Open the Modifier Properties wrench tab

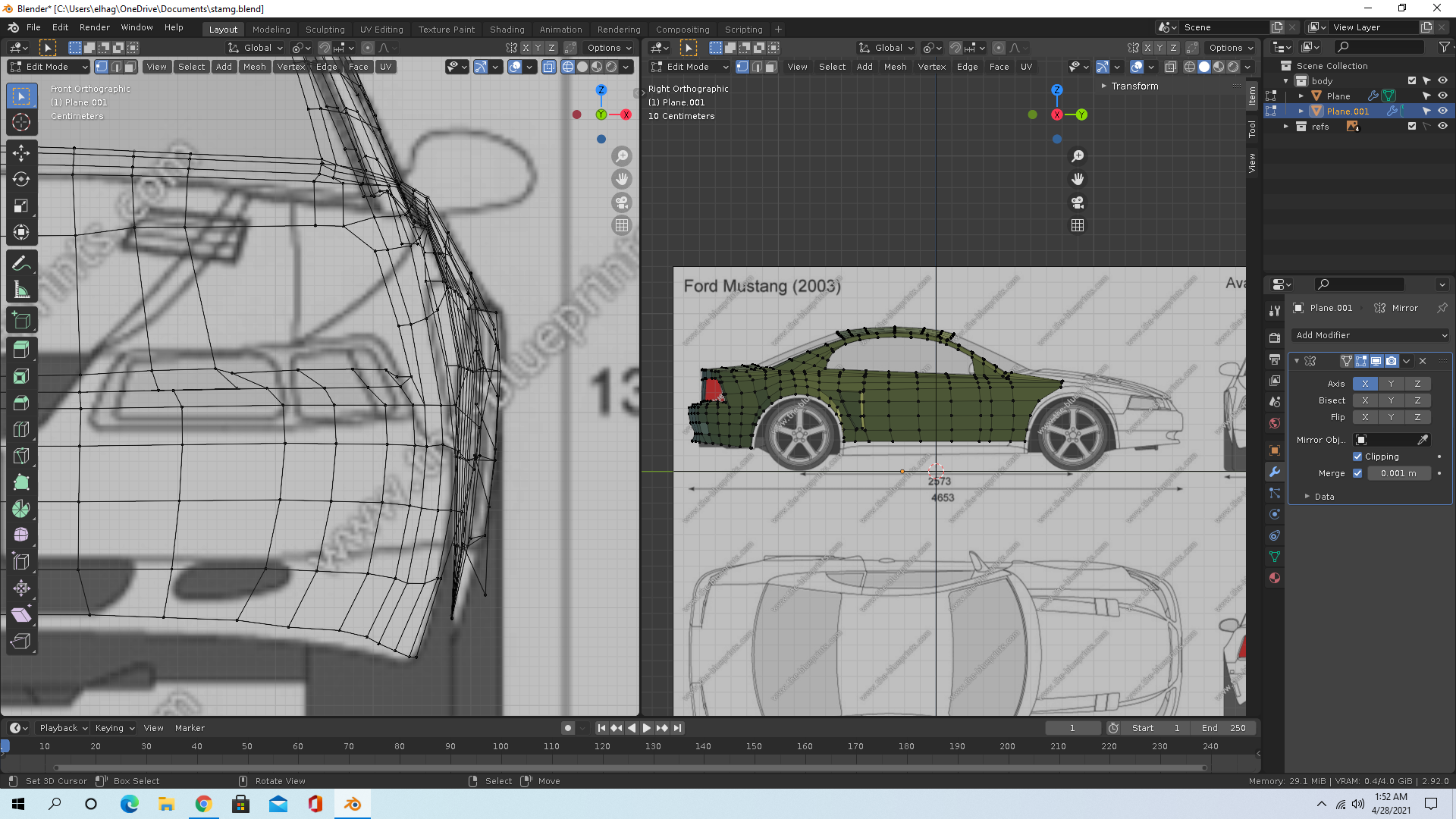1275,472
